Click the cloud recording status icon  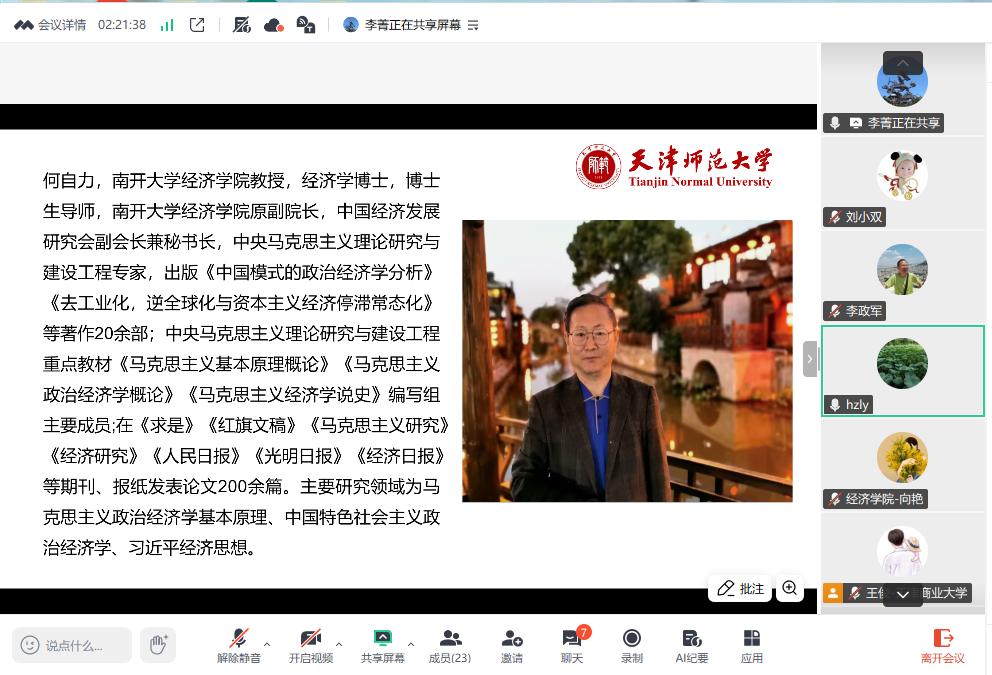tap(273, 25)
